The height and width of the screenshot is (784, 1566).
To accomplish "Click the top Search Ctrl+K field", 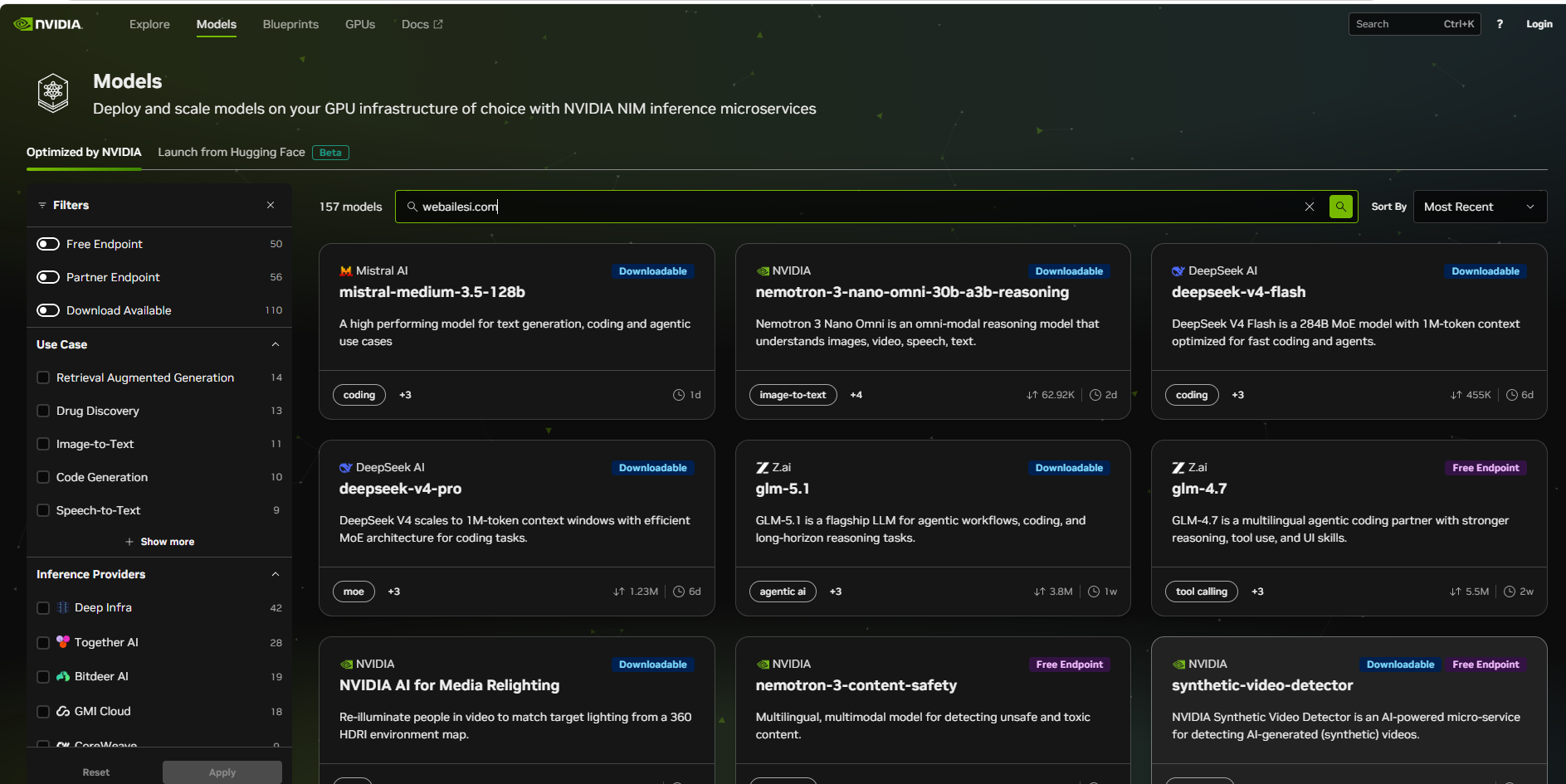I will (x=1414, y=24).
